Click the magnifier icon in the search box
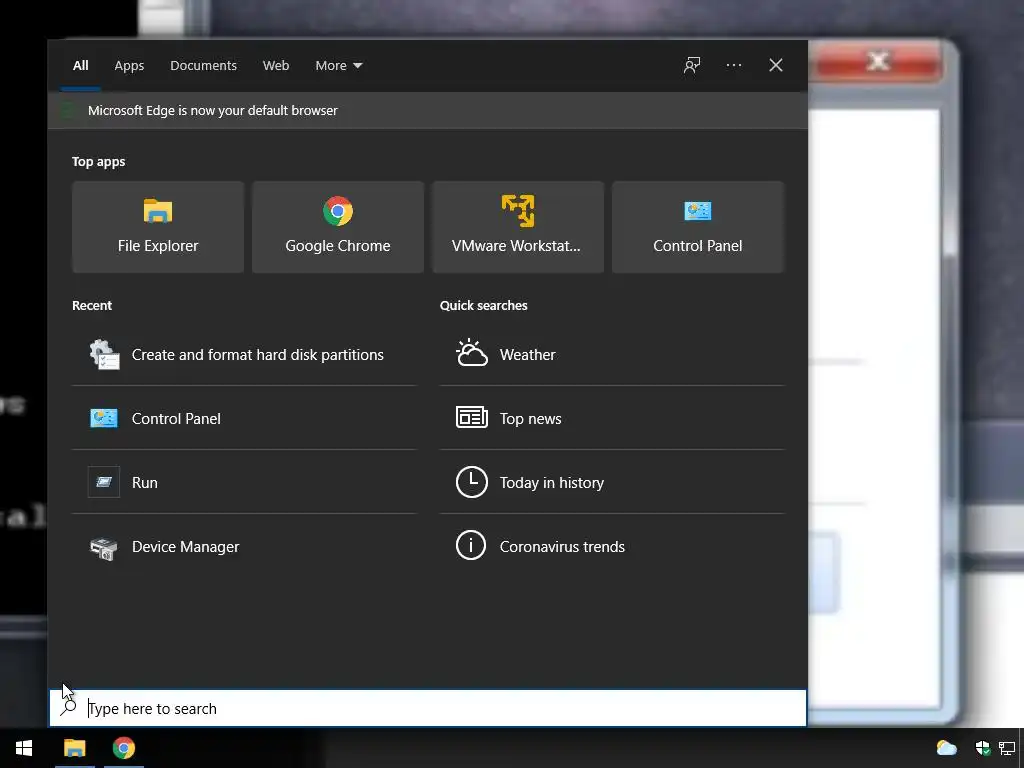Screen dimensions: 1024x768 (x=68, y=707)
